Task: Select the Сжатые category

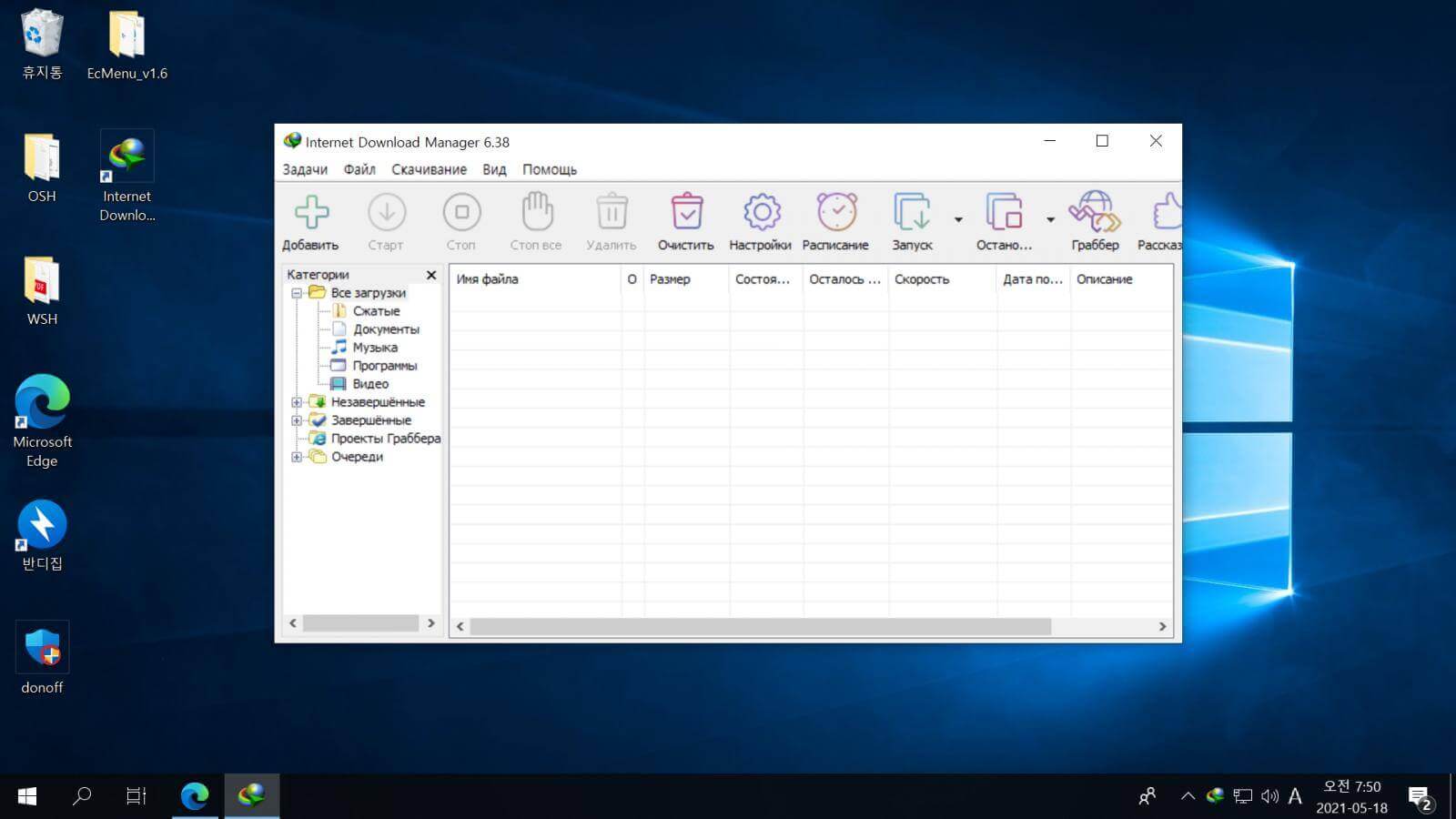Action: pyautogui.click(x=376, y=311)
